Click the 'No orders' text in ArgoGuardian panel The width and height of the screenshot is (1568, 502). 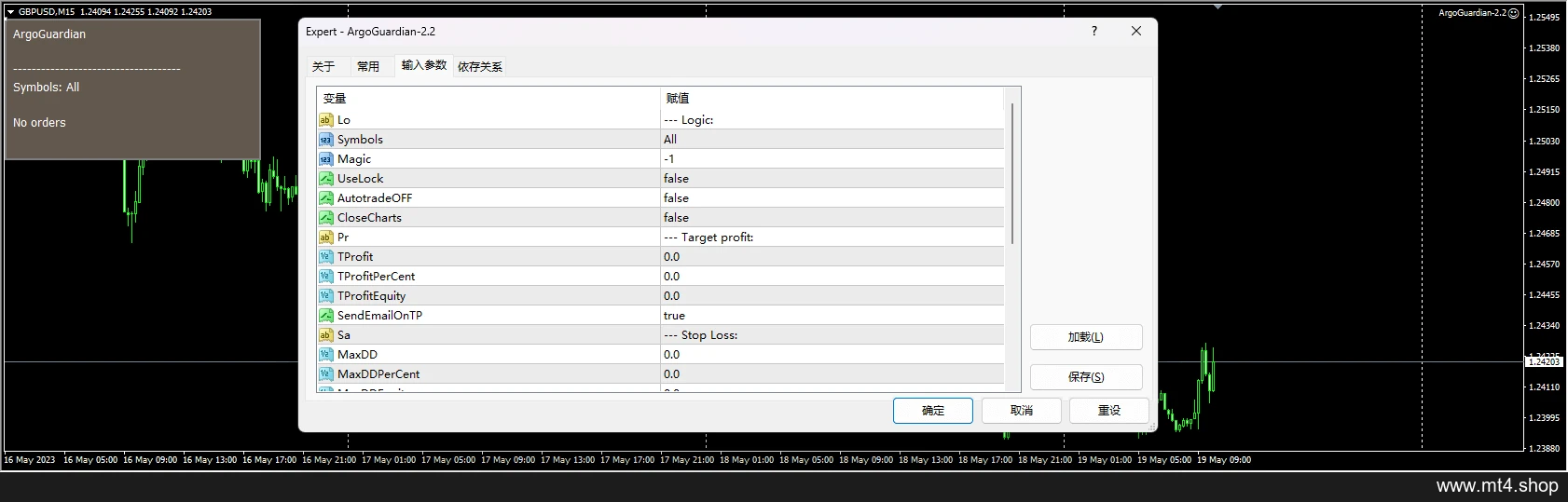tap(39, 123)
